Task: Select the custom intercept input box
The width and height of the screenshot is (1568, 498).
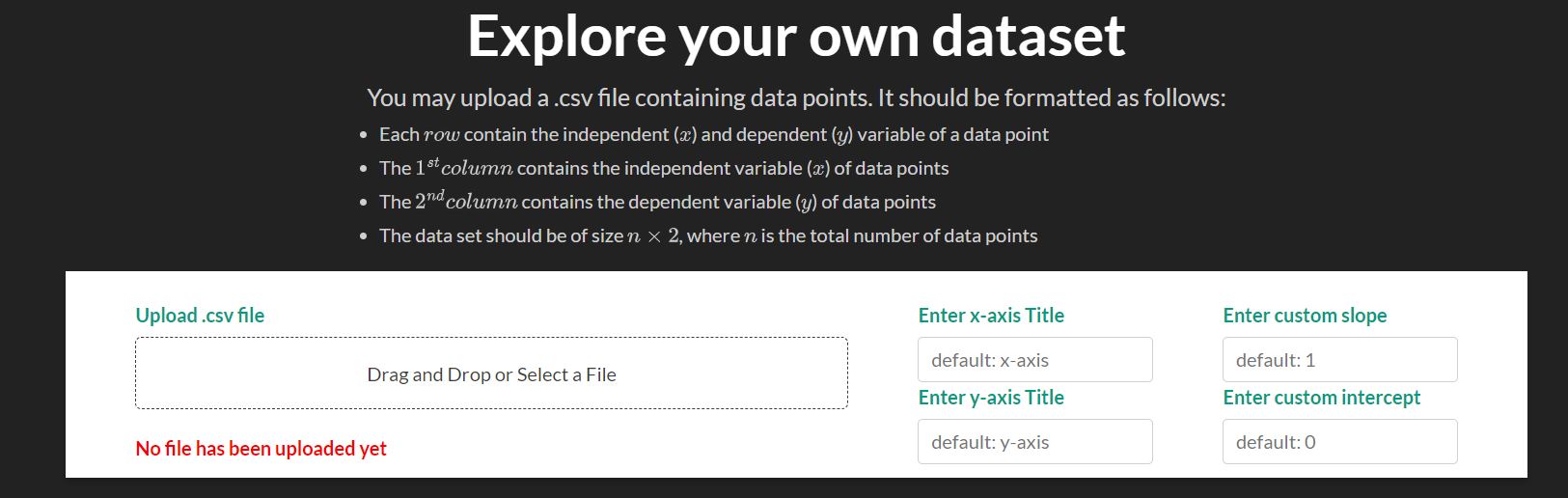Action: coord(1339,442)
